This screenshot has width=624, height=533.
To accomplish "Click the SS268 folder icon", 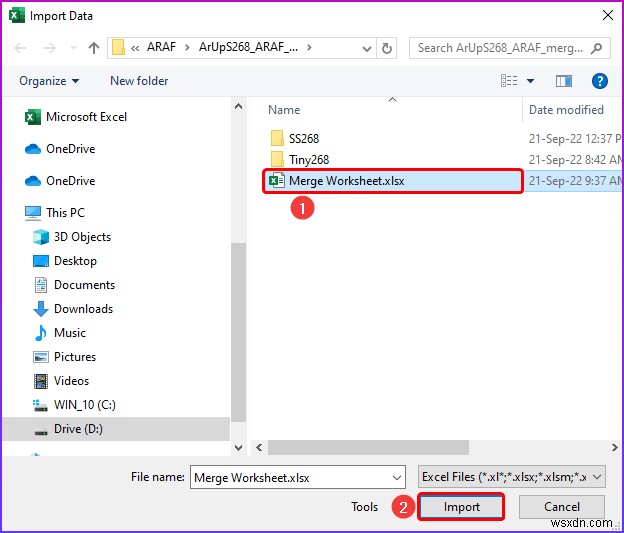I will pyautogui.click(x=277, y=139).
